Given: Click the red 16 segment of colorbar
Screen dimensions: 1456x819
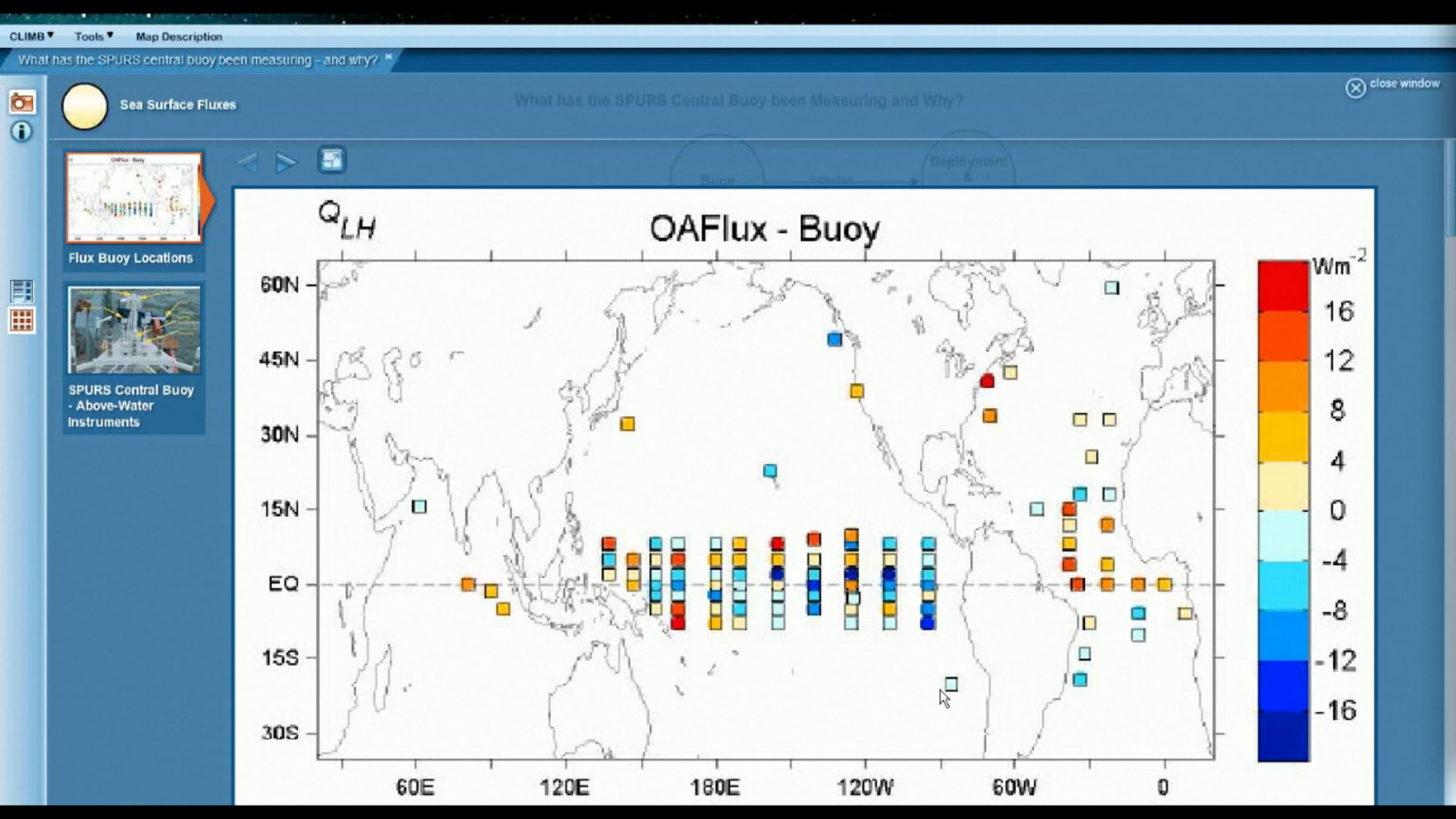Looking at the screenshot, I should pyautogui.click(x=1283, y=287).
